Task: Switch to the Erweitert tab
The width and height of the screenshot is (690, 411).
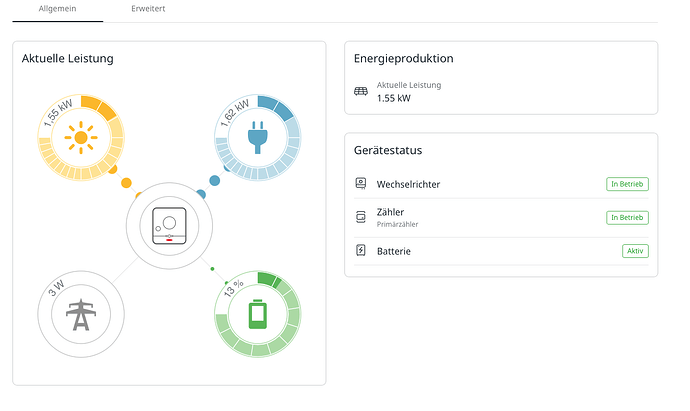Action: tap(148, 8)
